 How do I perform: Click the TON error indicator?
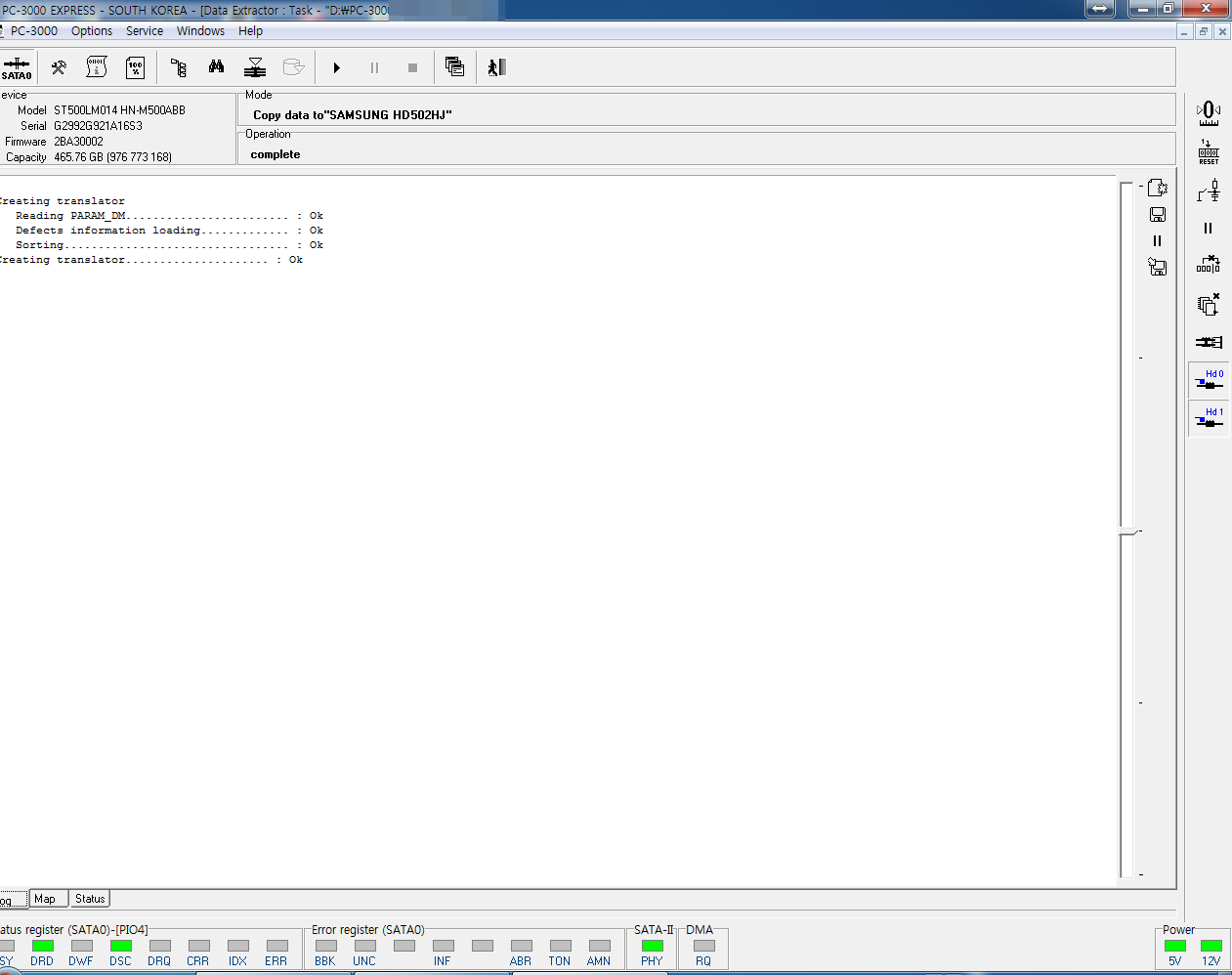point(560,946)
